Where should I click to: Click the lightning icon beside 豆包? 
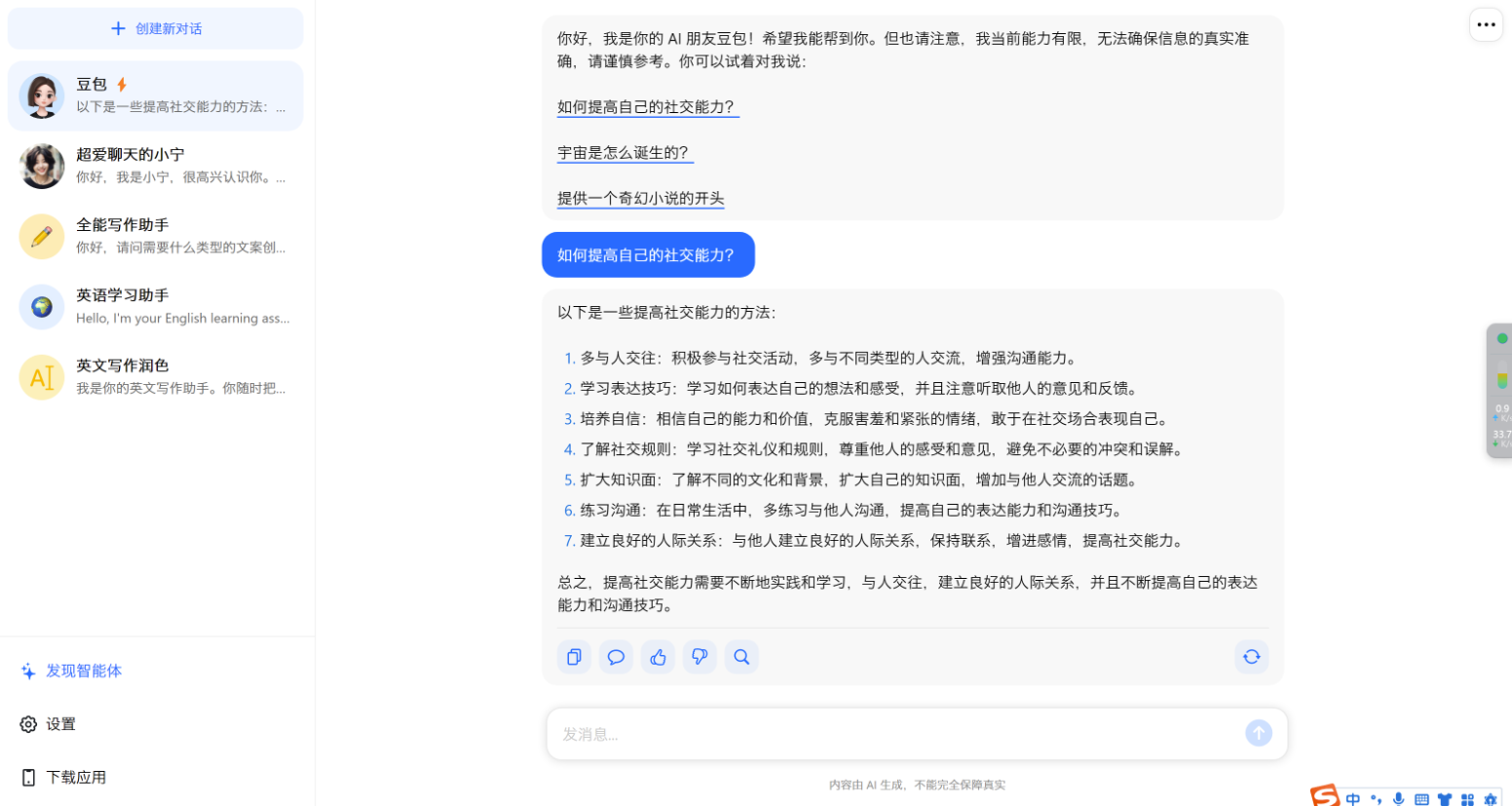122,85
